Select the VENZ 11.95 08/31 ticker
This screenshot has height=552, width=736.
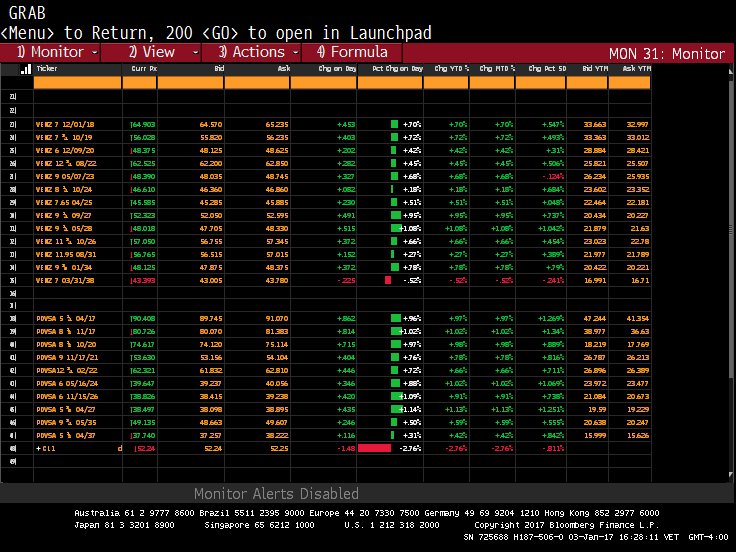66,254
